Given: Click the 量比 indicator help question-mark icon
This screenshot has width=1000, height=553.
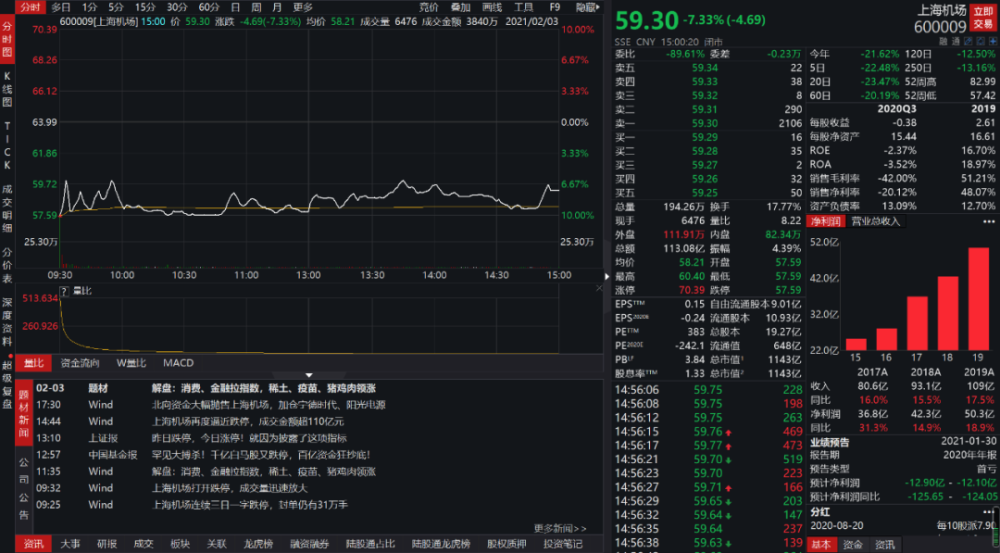Looking at the screenshot, I should coord(64,291).
